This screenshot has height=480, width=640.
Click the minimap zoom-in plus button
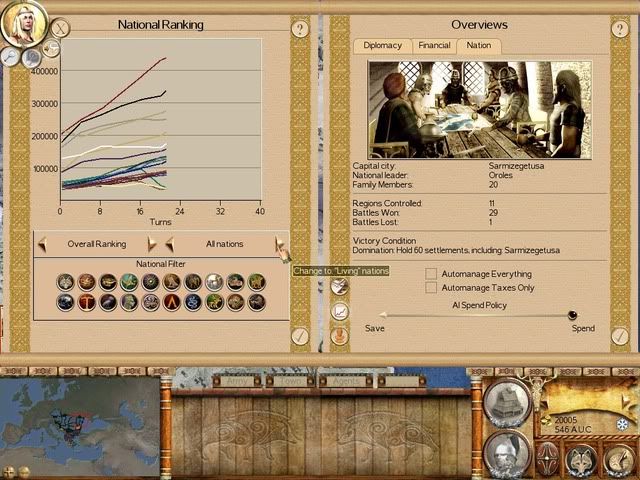(x=9, y=471)
